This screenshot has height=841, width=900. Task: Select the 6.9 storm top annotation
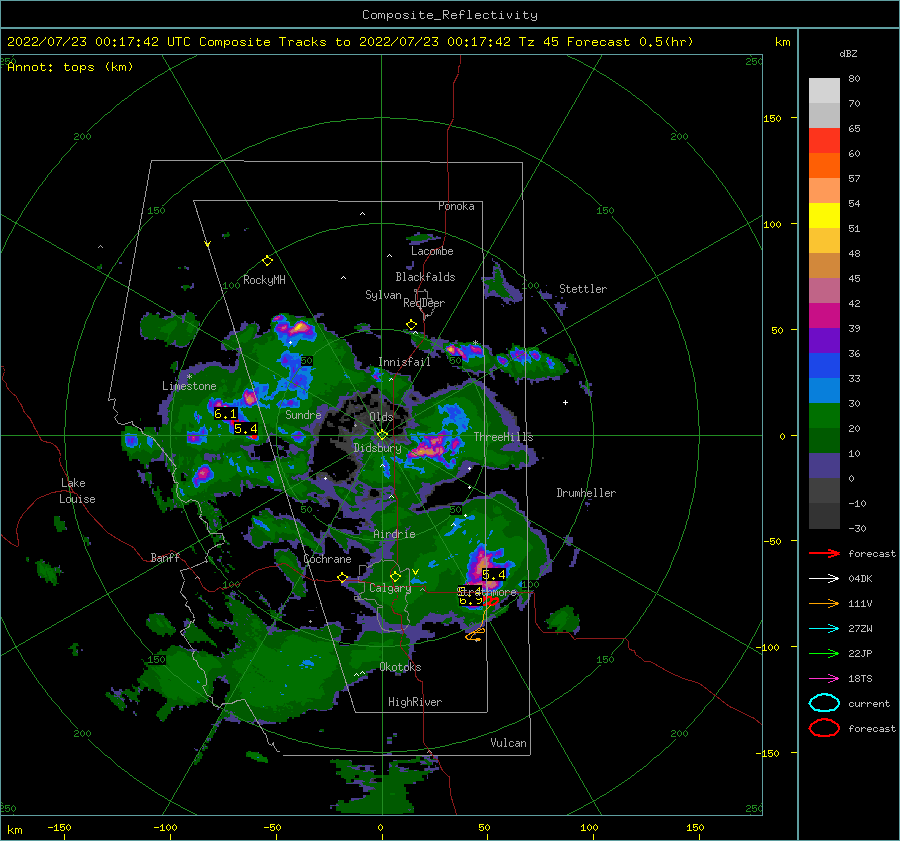click(471, 600)
